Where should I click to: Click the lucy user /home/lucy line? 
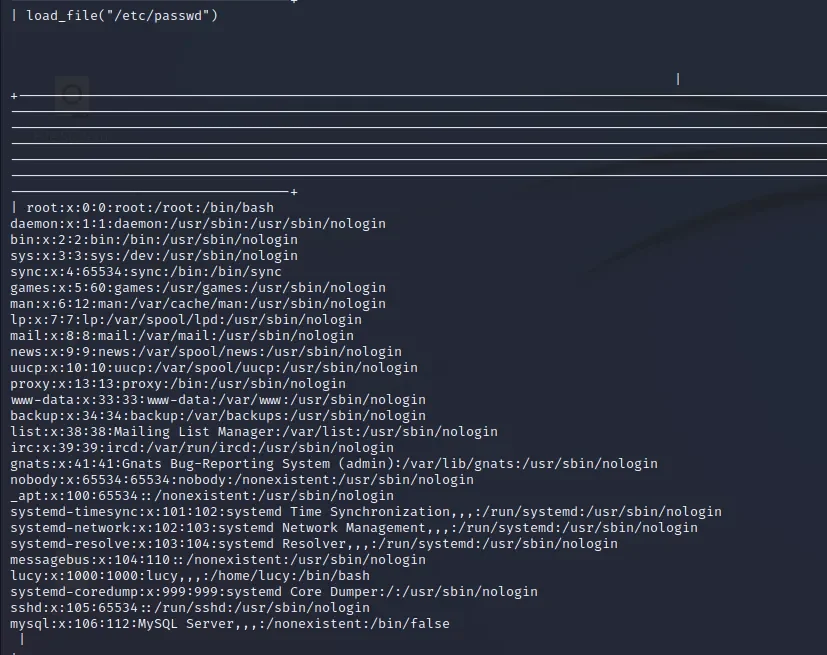pyautogui.click(x=189, y=576)
